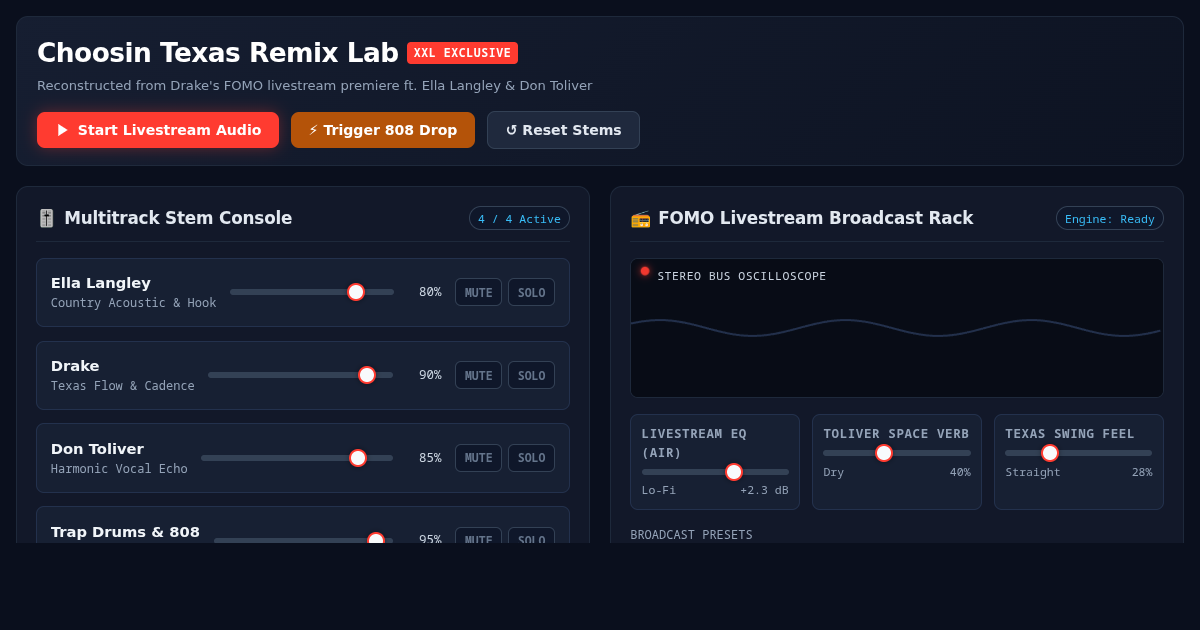The image size is (1200, 630).
Task: Click the 'BROADCAST PRESETS' label
Action: click(x=691, y=535)
